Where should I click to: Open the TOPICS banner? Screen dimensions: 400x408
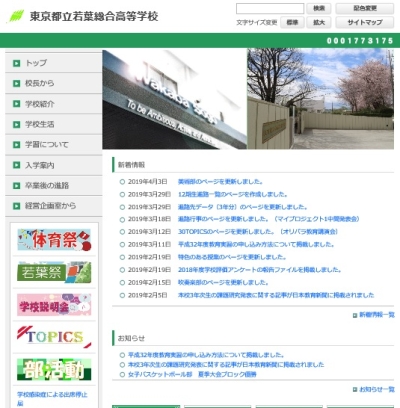(54, 337)
